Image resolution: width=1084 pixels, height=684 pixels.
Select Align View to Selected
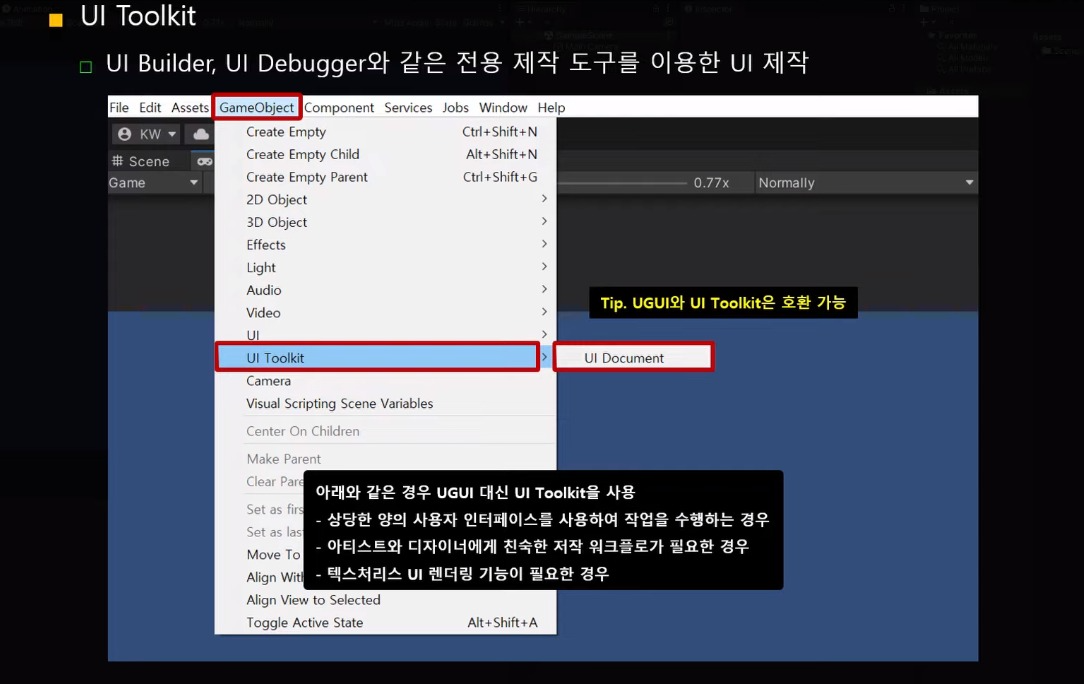(x=385, y=600)
